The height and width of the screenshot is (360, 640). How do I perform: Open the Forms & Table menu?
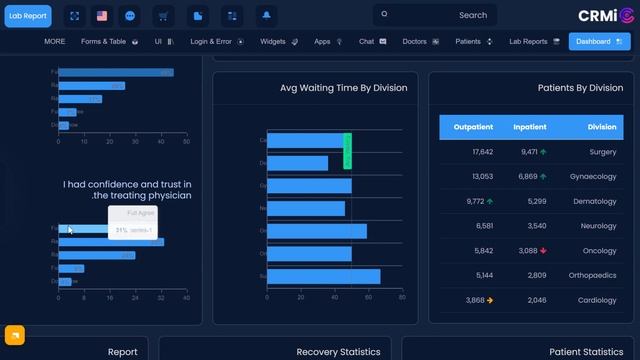point(109,42)
